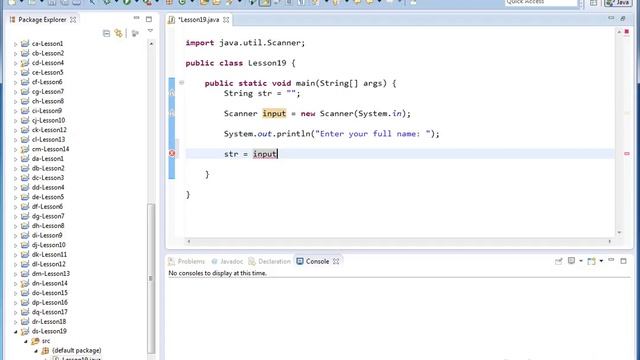The width and height of the screenshot is (640, 360).
Task: Toggle Pin Console in Console toolbar
Action: click(558, 261)
